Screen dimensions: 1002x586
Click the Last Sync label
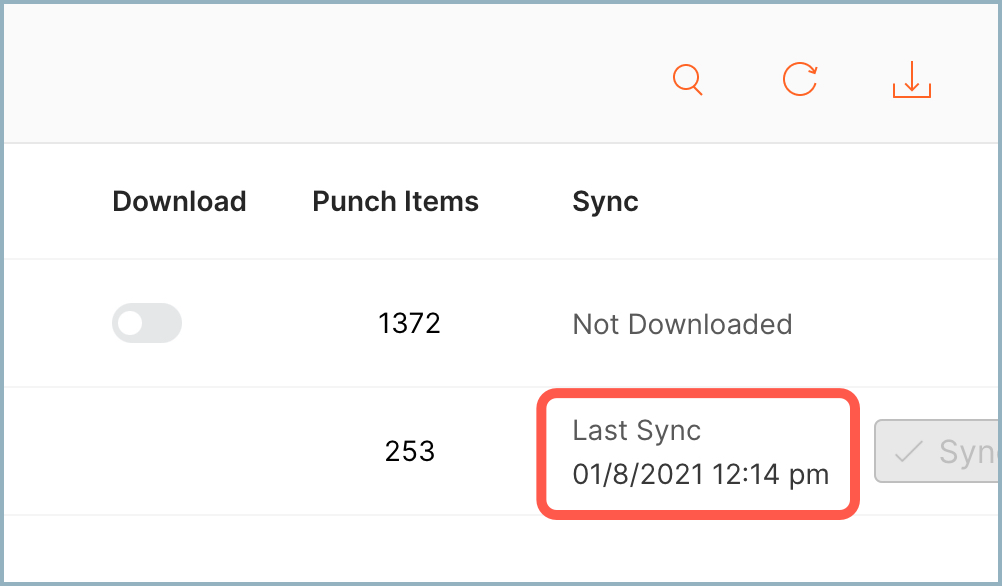(637, 431)
